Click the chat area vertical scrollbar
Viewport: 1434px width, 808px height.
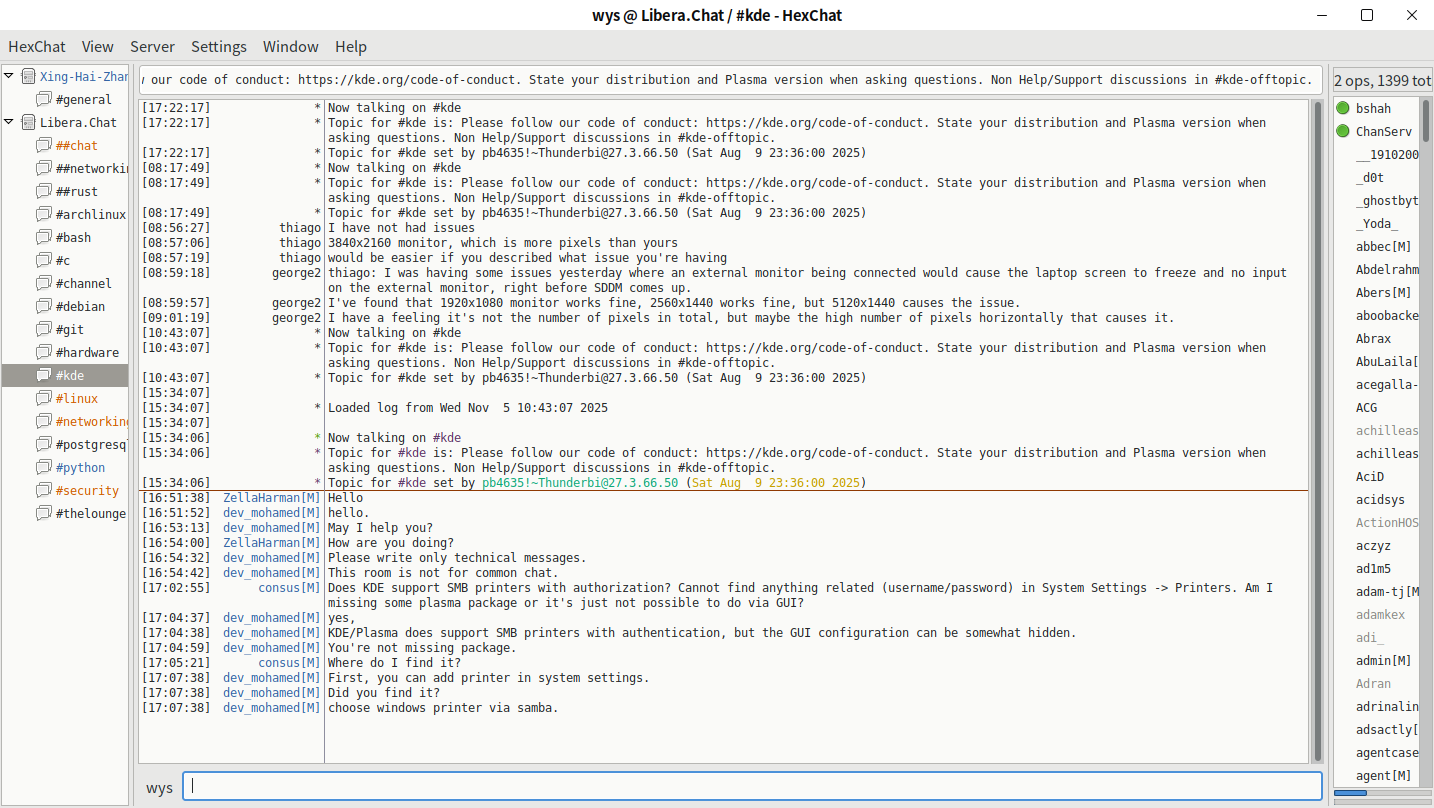pos(1317,431)
